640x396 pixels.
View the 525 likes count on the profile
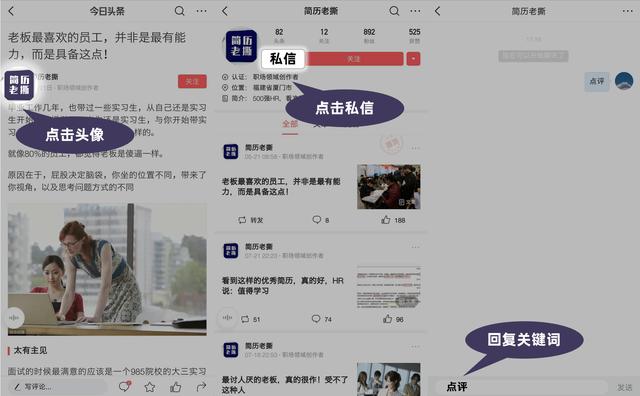pos(414,35)
